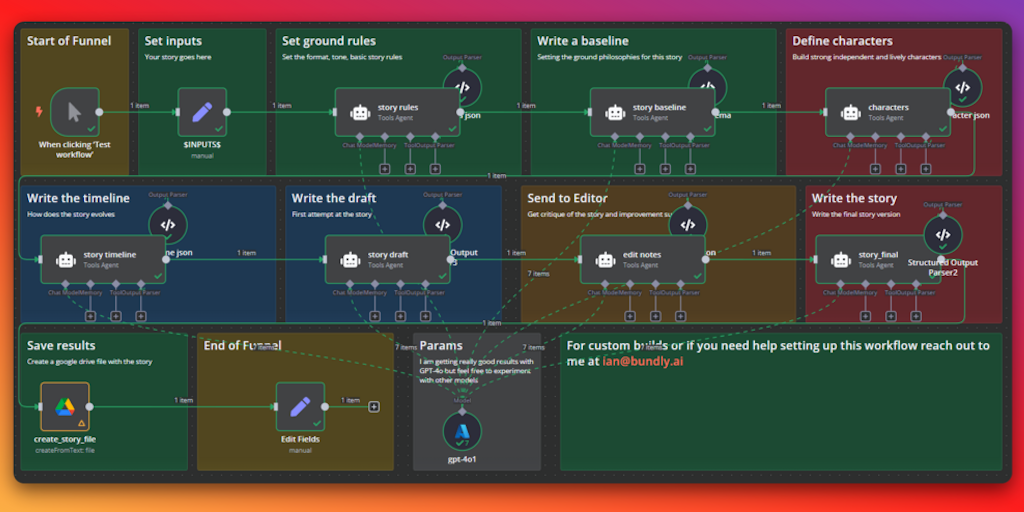The height and width of the screenshot is (512, 1024).
Task: Add Memory to story_final agent
Action: (x=865, y=316)
